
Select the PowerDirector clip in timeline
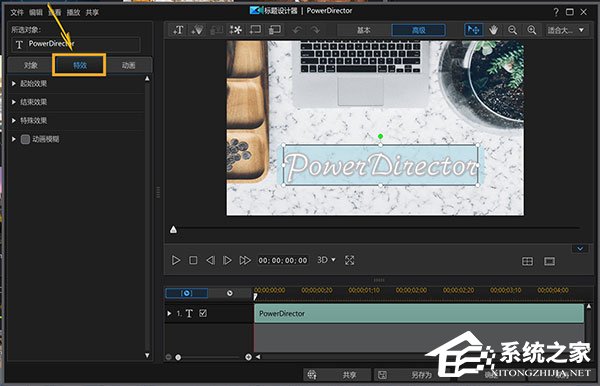[x=419, y=313]
